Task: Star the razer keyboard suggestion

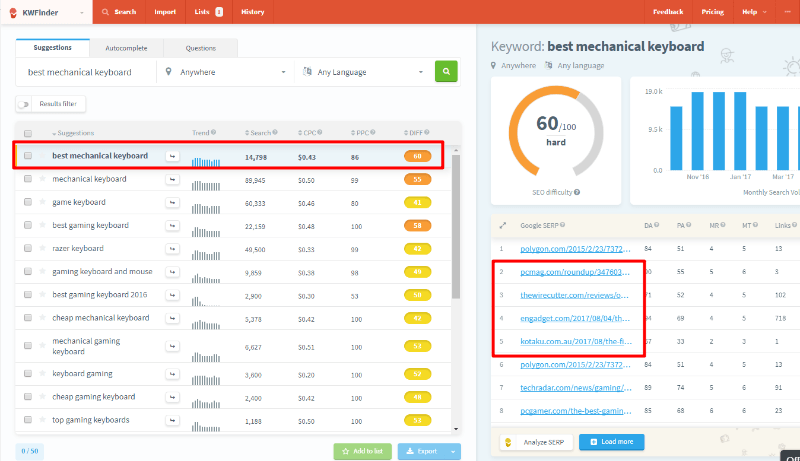Action: (x=42, y=248)
